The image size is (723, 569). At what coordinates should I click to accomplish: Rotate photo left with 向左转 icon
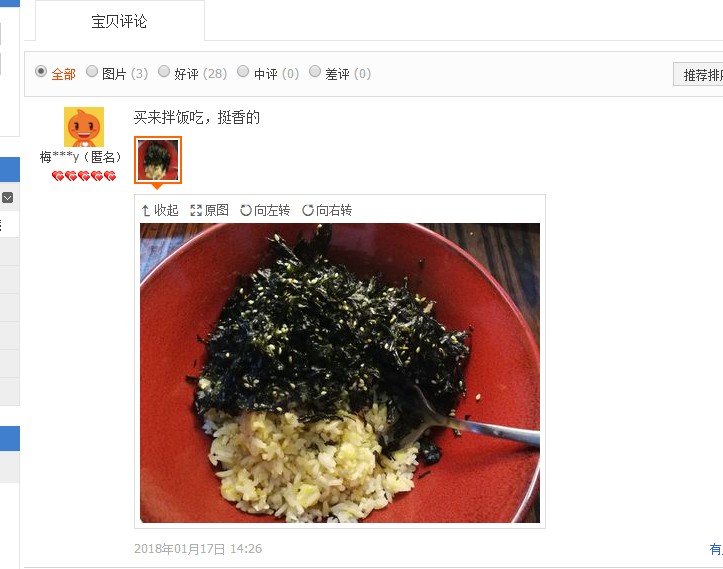point(245,211)
